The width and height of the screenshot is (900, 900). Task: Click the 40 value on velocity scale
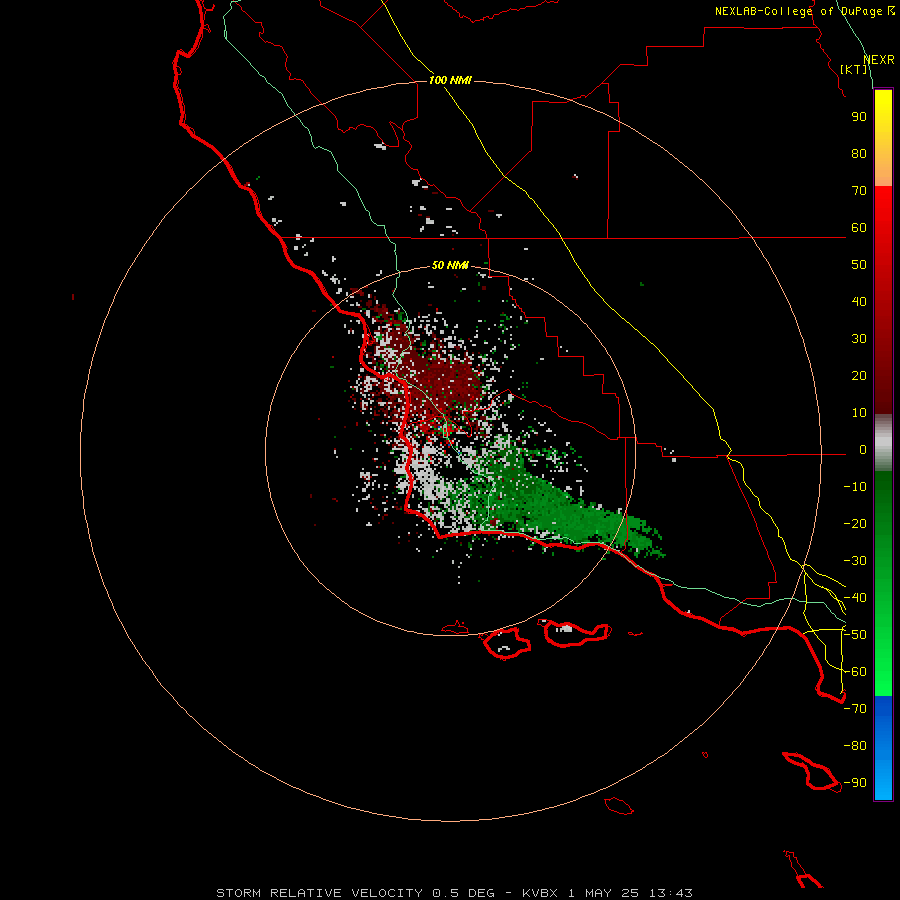coord(859,302)
